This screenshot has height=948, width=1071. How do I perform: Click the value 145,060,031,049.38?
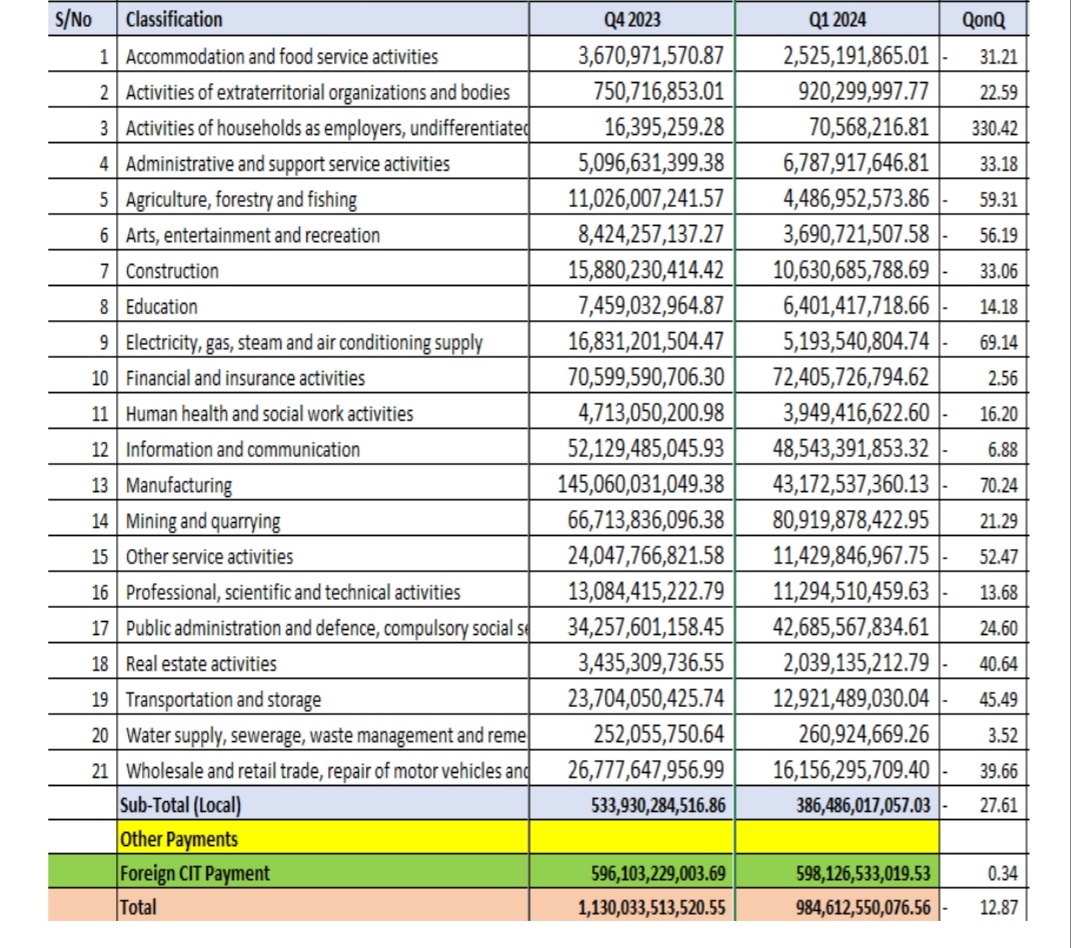[x=640, y=484]
